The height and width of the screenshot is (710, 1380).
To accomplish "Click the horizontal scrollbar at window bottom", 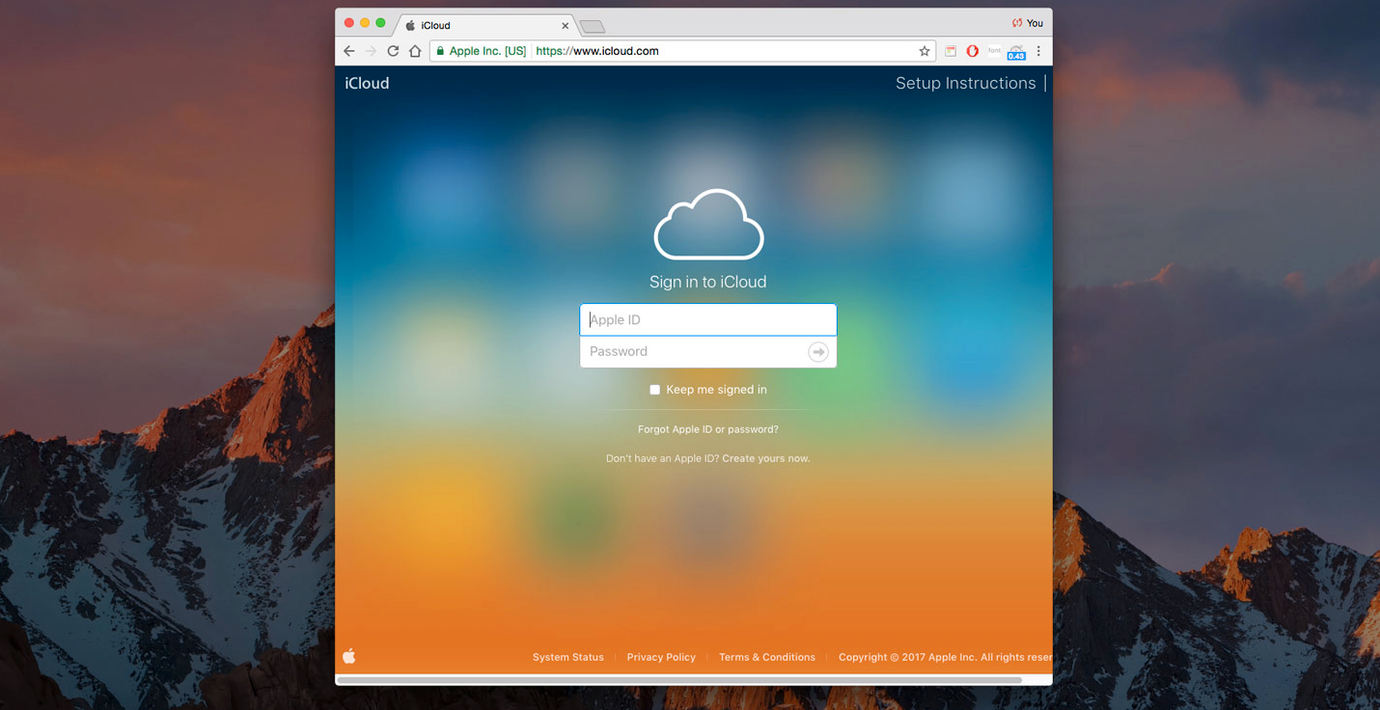I will [x=680, y=680].
